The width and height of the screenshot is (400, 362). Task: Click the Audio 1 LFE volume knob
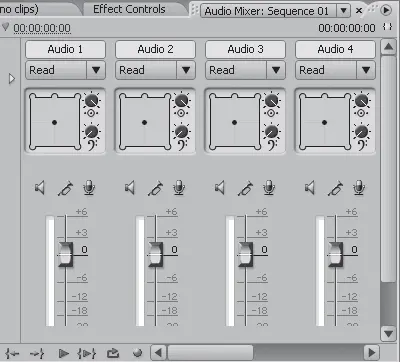[91, 132]
